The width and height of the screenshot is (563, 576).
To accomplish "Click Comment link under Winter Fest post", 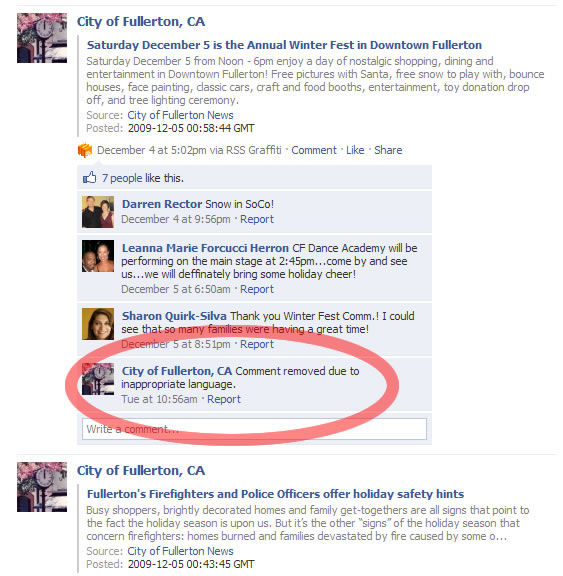I will [x=314, y=150].
